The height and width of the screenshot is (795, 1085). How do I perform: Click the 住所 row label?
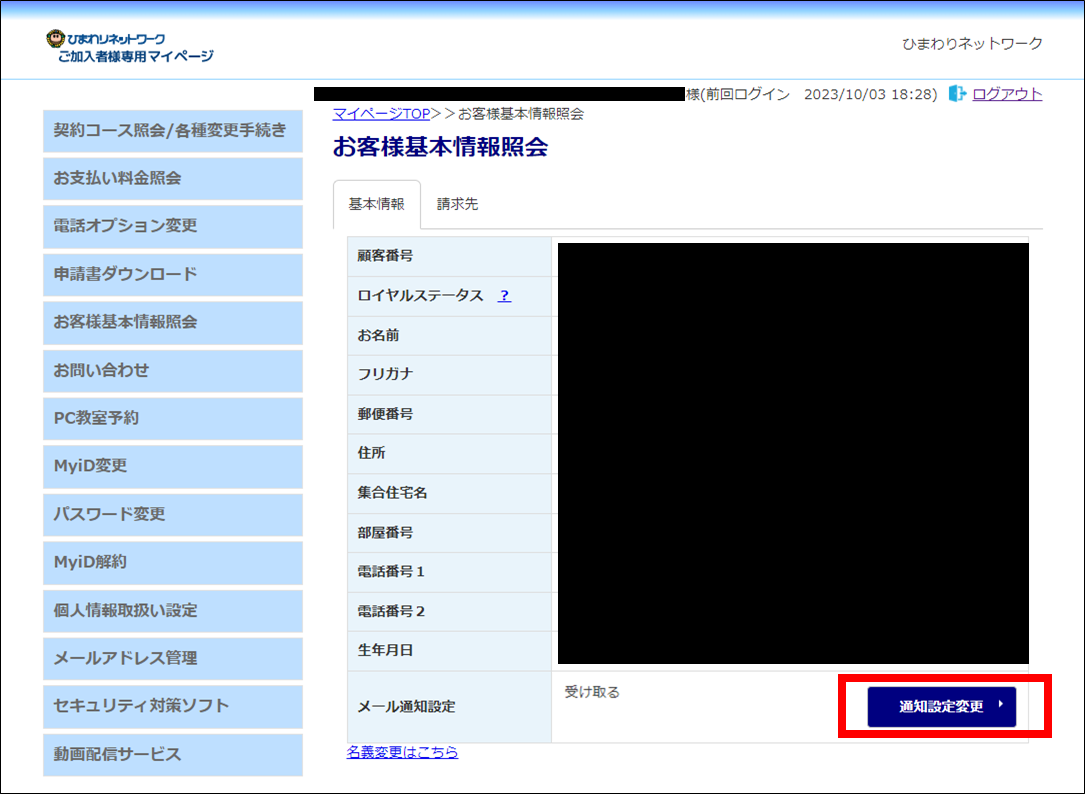click(x=372, y=453)
